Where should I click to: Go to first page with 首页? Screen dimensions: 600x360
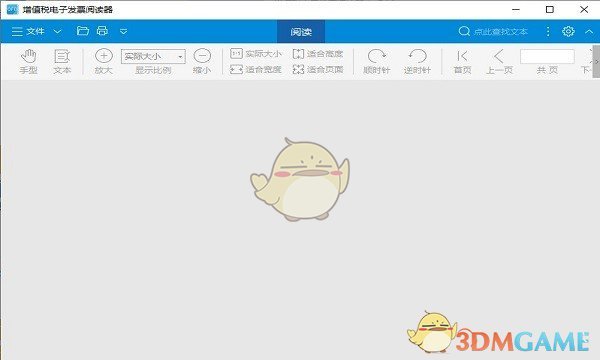[x=462, y=61]
